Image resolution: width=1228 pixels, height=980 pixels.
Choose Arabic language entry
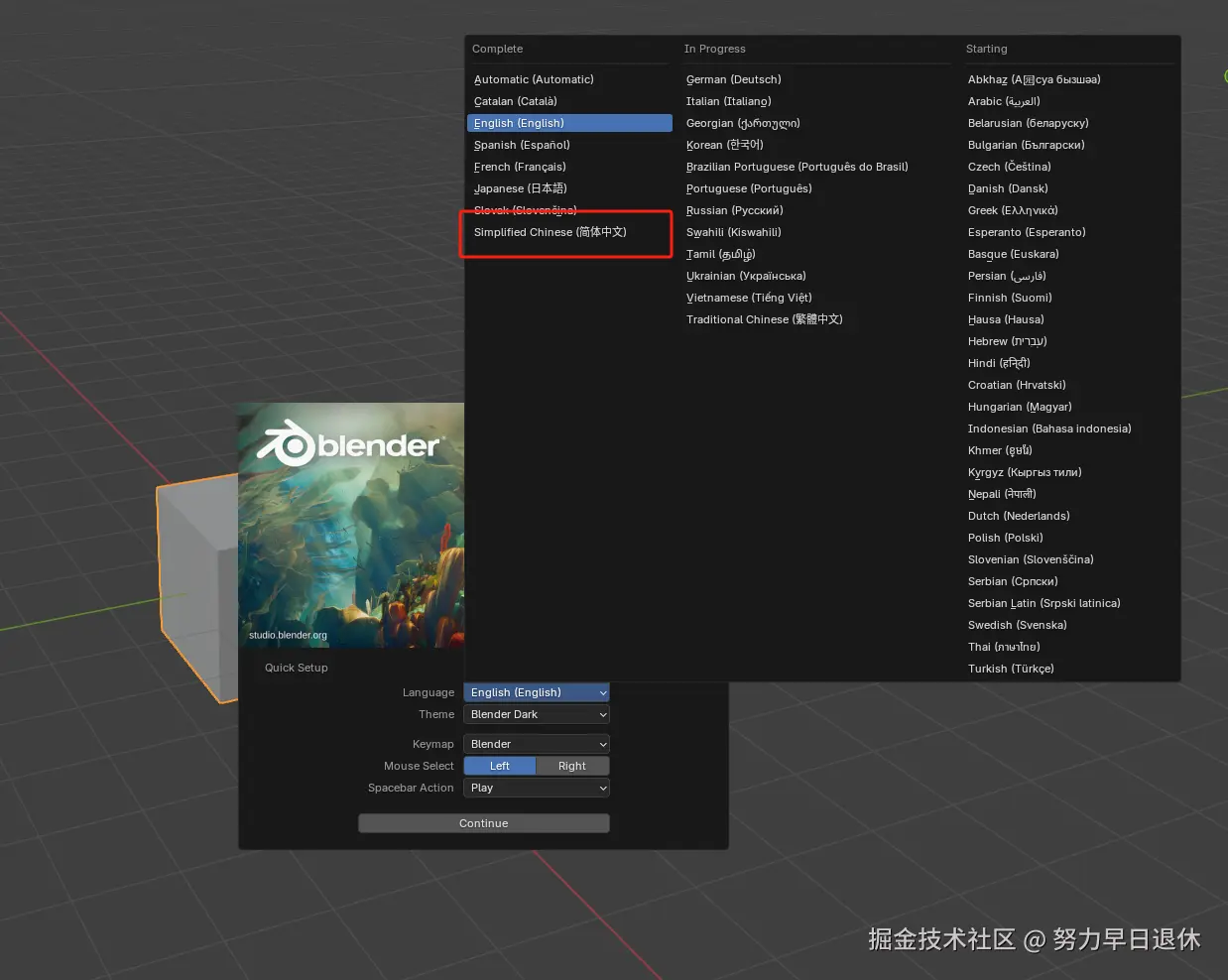point(1069,101)
